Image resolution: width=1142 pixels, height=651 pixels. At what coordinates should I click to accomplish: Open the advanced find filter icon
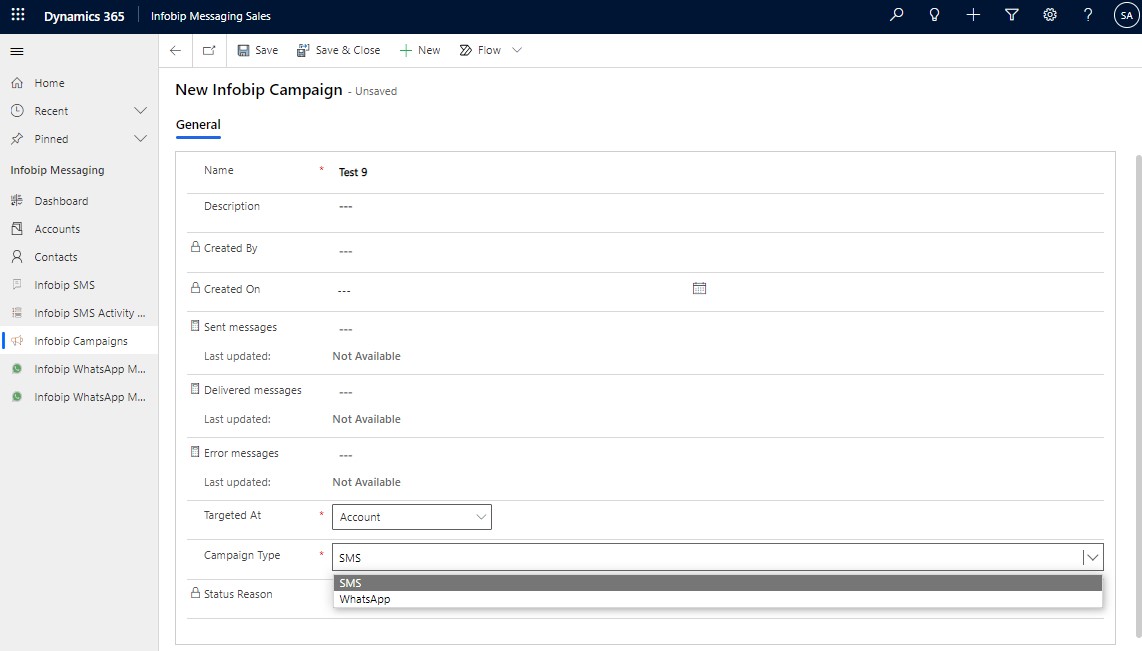pyautogui.click(x=1011, y=15)
